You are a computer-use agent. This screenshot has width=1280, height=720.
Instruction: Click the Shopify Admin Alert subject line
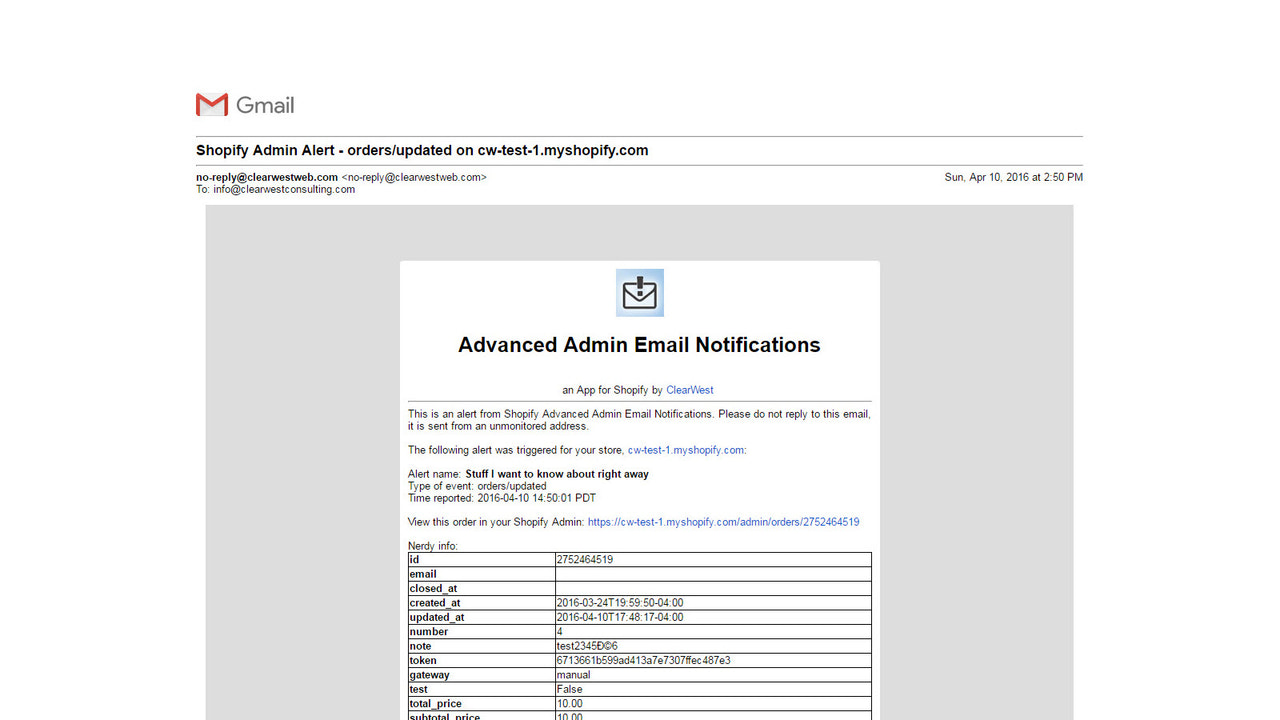pos(421,150)
